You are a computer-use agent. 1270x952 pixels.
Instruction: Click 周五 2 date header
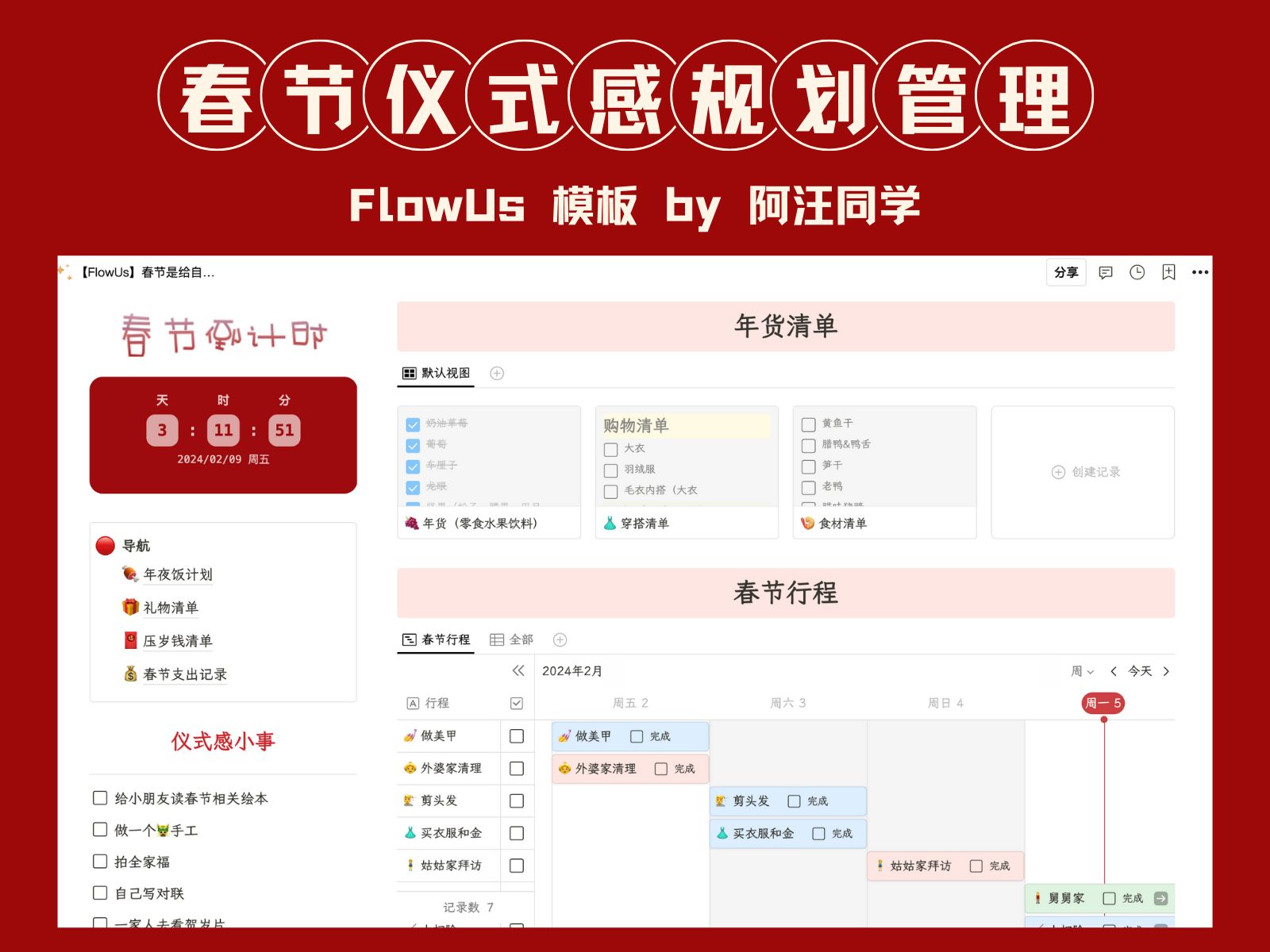(630, 703)
